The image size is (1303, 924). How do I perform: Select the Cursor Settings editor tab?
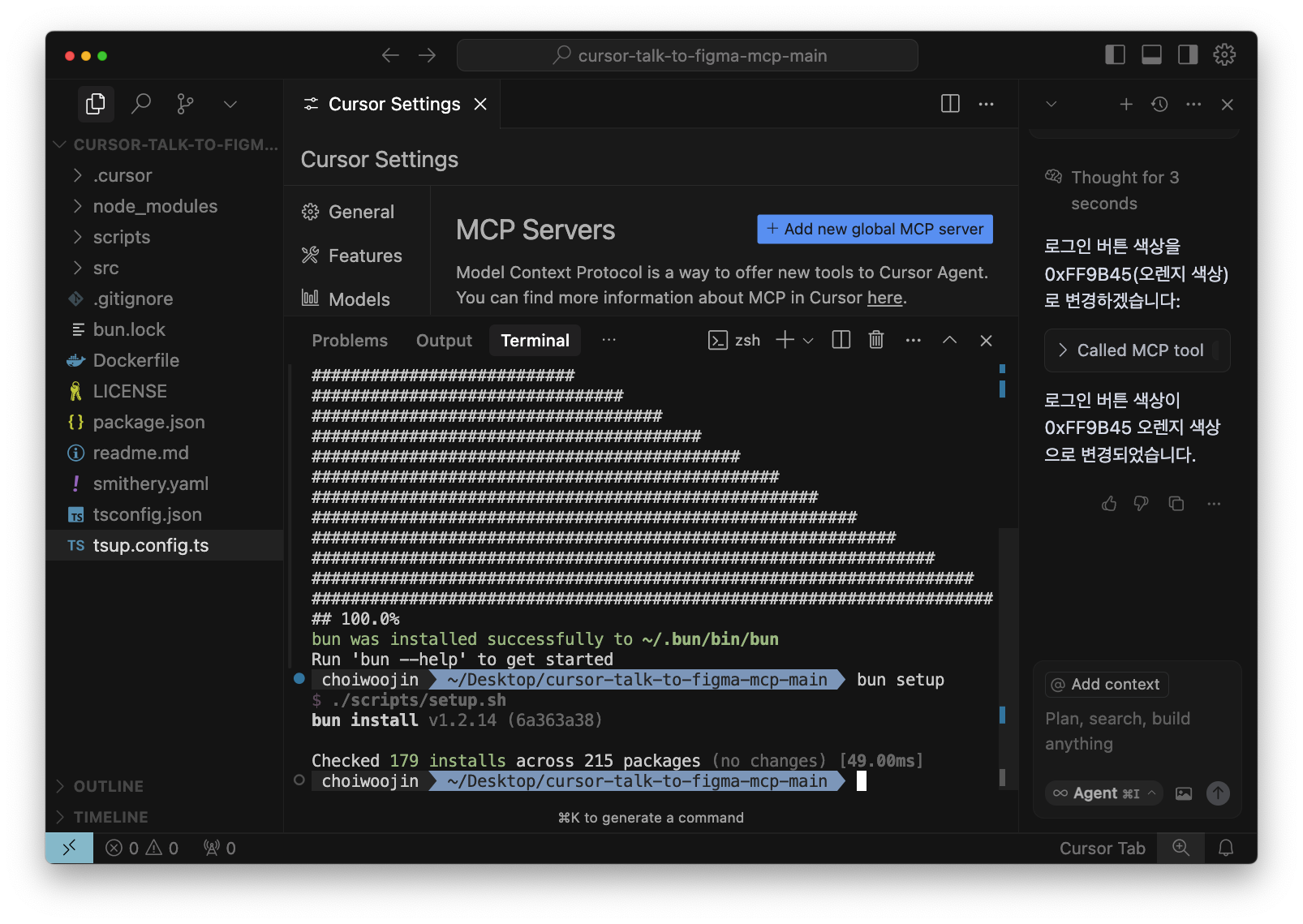393,104
